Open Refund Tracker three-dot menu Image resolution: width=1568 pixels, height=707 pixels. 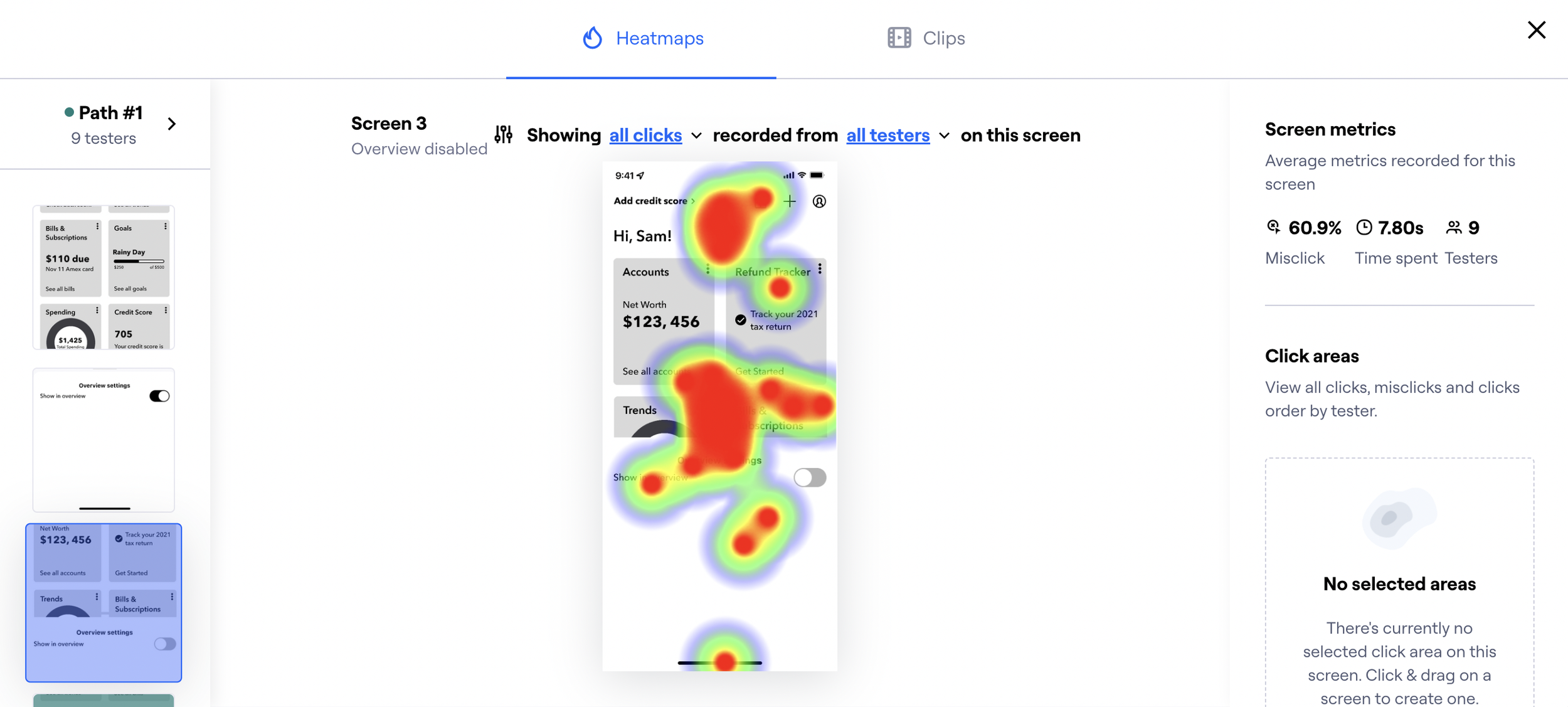tap(820, 270)
